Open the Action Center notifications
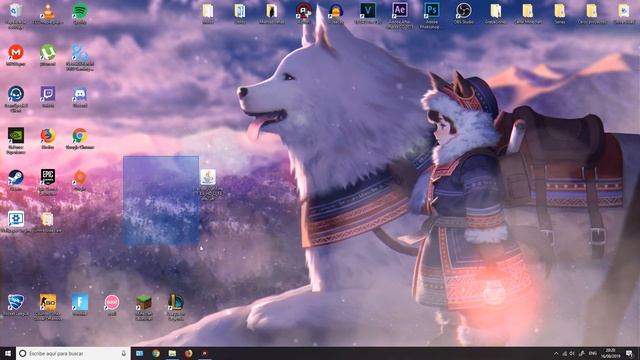640x360 pixels. coord(630,353)
